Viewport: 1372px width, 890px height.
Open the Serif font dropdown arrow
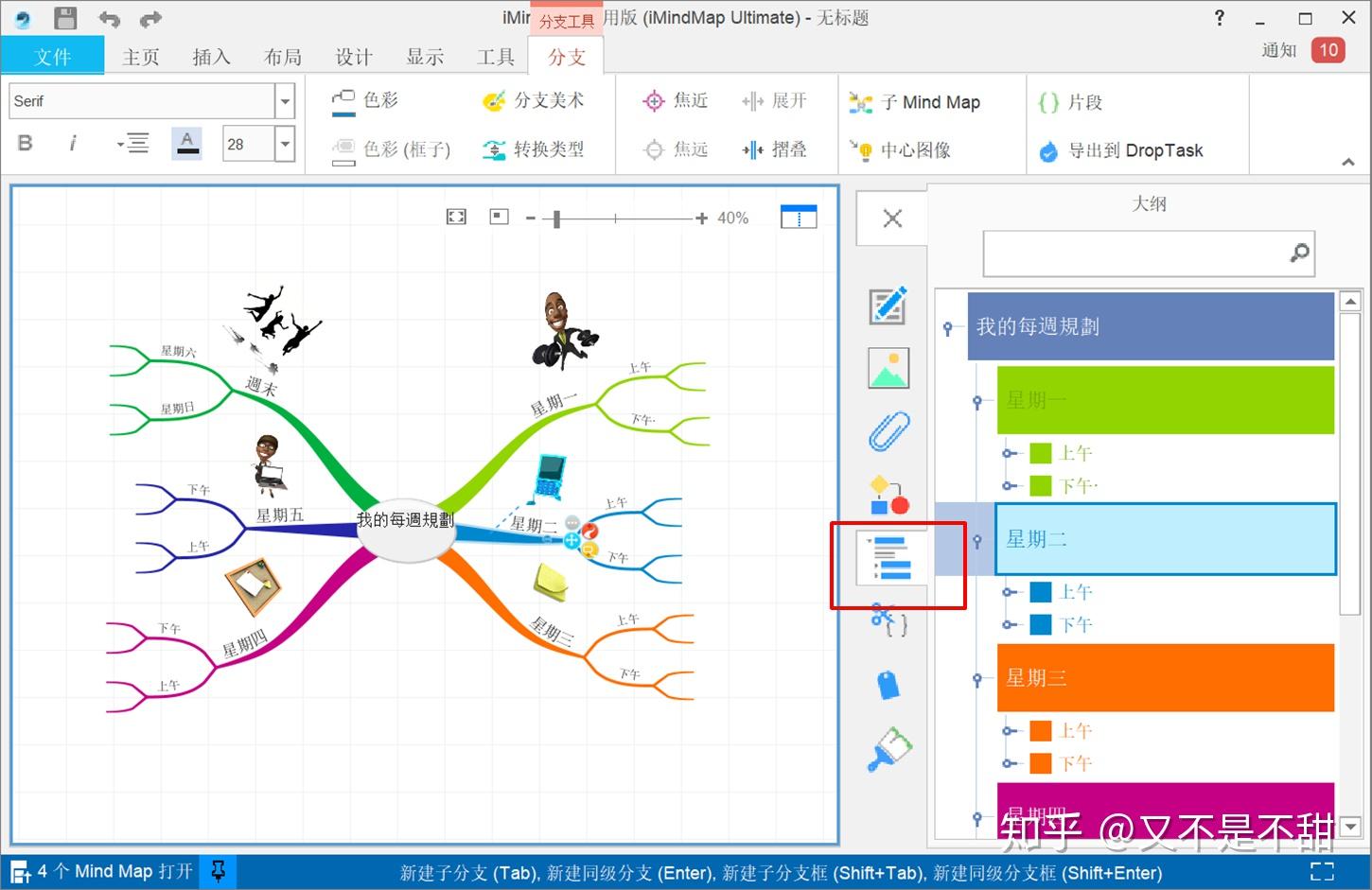coord(285,101)
